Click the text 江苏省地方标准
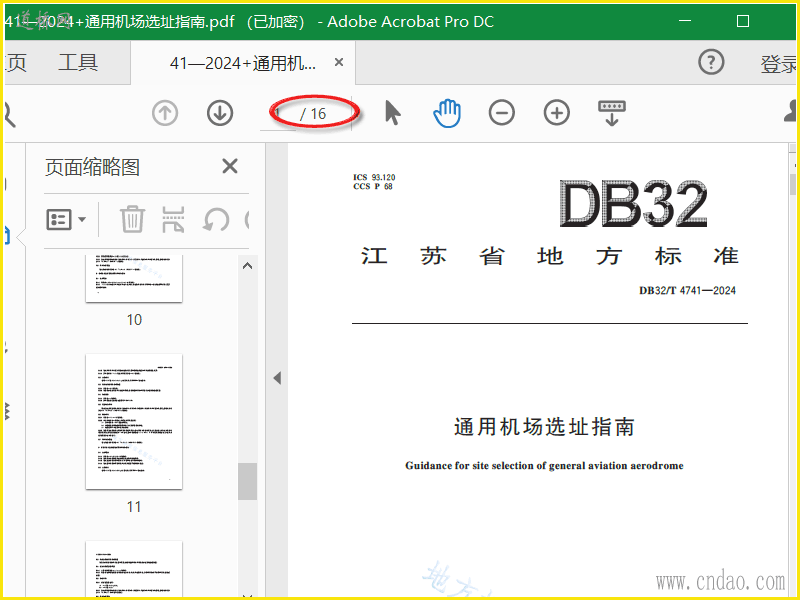The height and width of the screenshot is (600, 800). click(550, 256)
